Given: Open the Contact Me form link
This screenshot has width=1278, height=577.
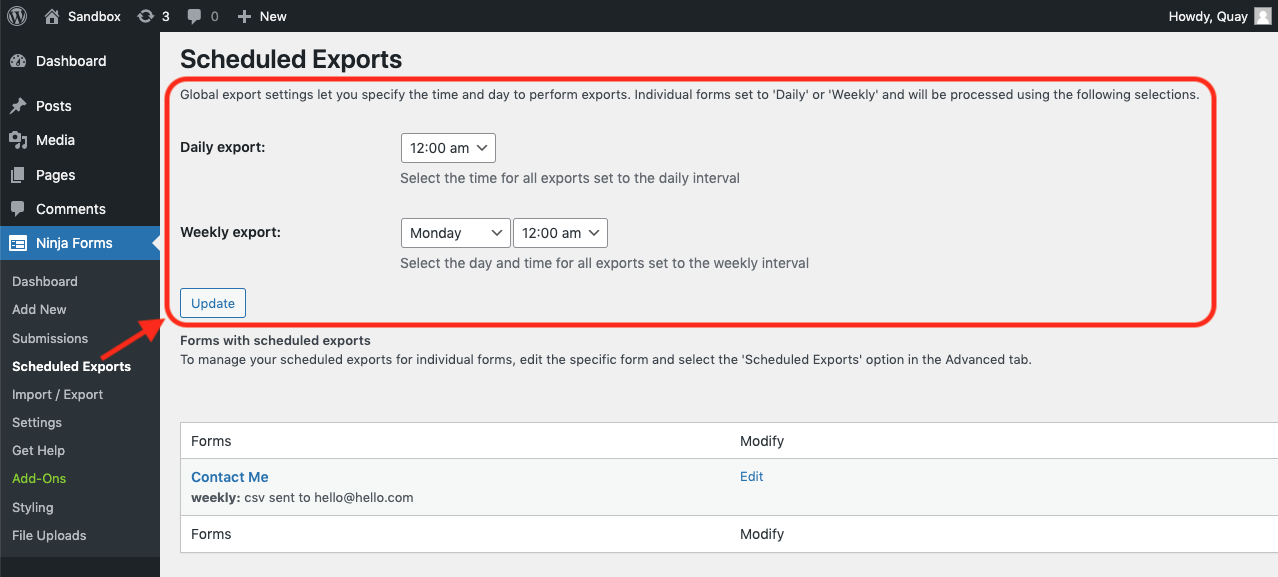Looking at the screenshot, I should (229, 477).
